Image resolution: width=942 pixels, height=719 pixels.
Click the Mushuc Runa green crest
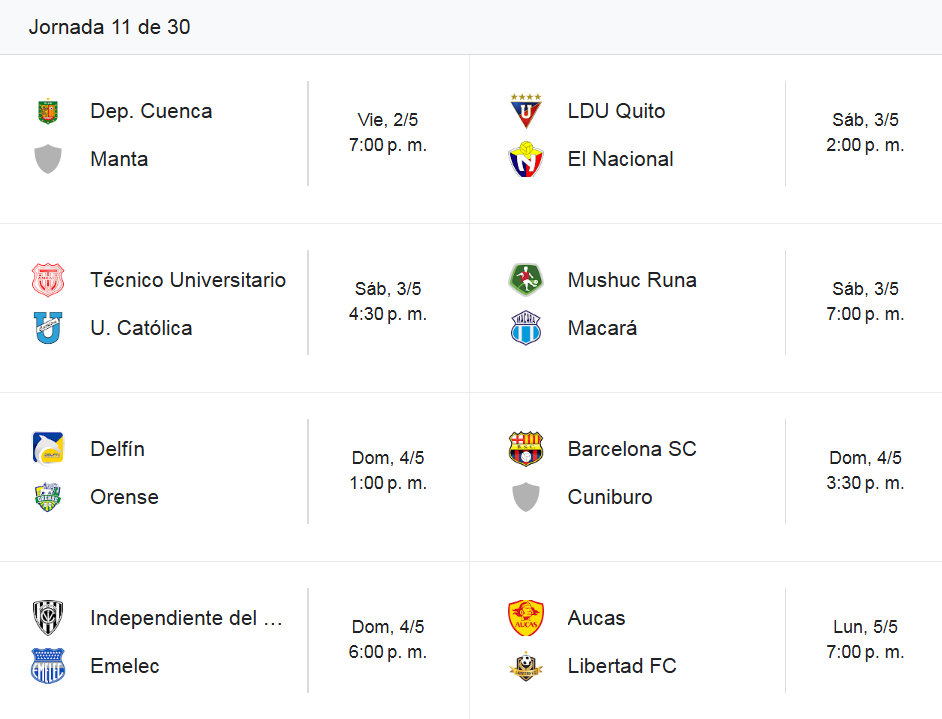click(x=526, y=280)
